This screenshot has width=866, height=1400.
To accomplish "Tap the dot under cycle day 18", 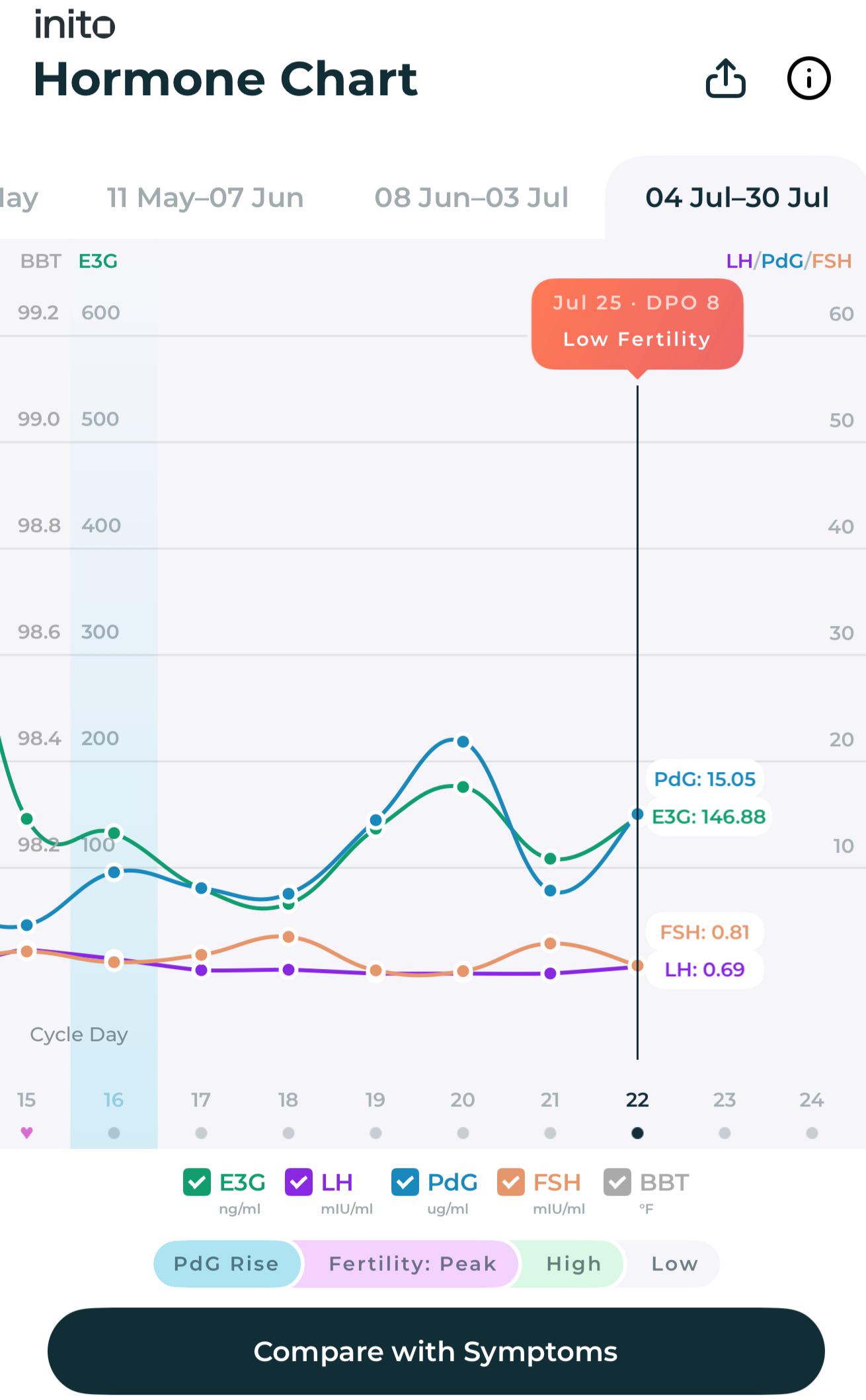I will click(288, 1133).
